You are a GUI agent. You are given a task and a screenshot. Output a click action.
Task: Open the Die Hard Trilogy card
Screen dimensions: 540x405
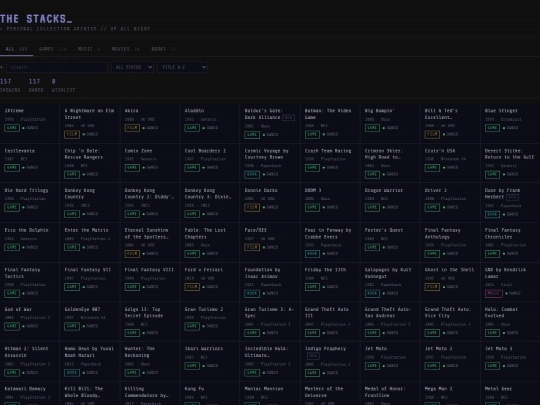pos(30,203)
